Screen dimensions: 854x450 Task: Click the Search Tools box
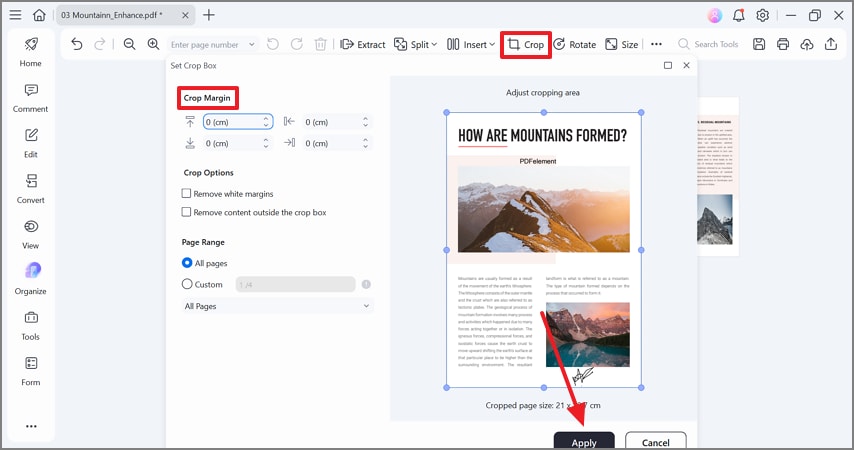(708, 45)
